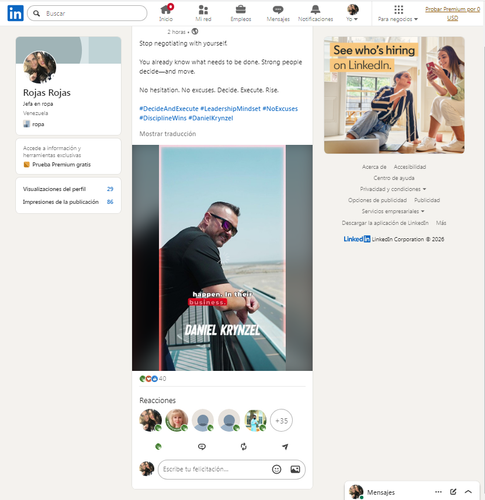Open Opciones de publicidad link
The width and height of the screenshot is (485, 500).
coord(377,200)
